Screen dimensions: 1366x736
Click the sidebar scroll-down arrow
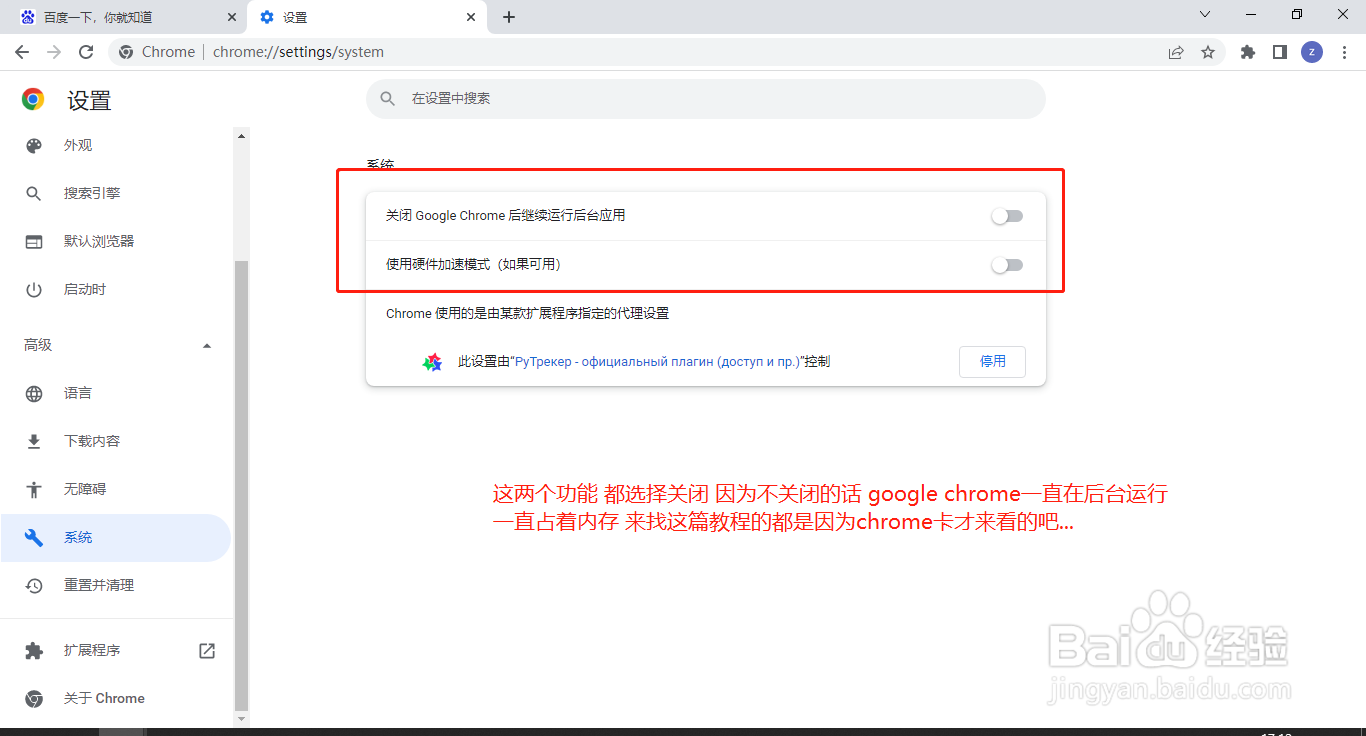[x=241, y=719]
